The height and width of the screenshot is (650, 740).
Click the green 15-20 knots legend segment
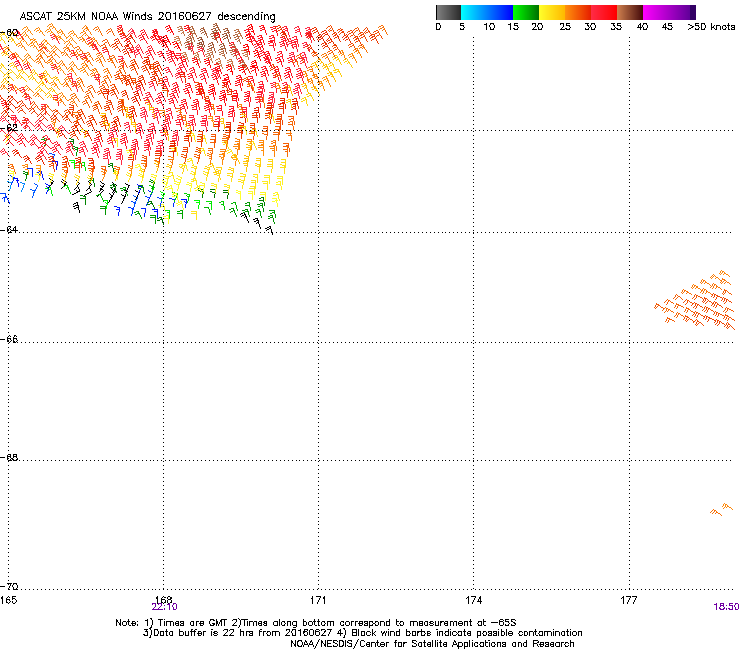526,12
